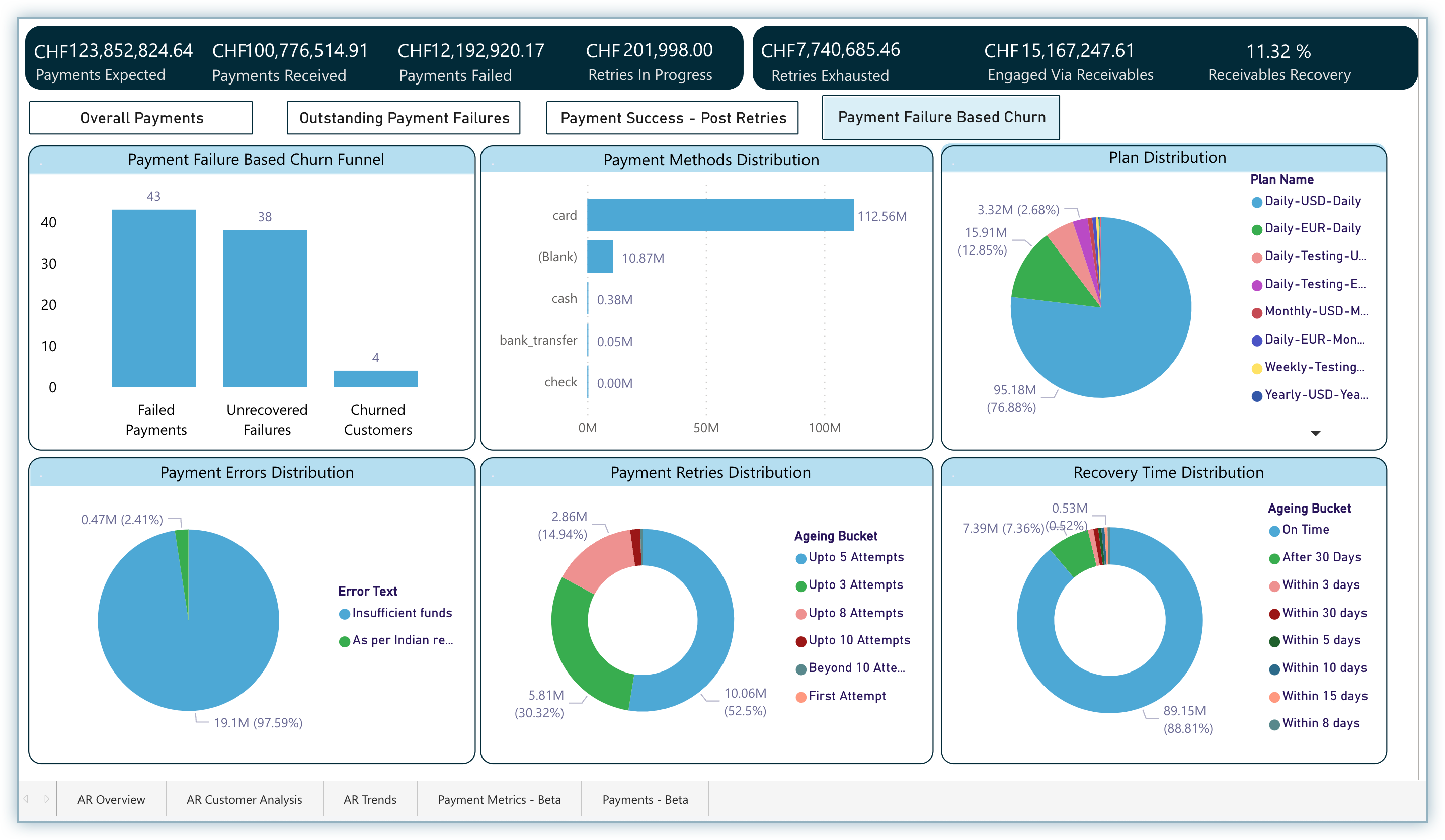Click Receivables Recovery percentage

[1278, 52]
